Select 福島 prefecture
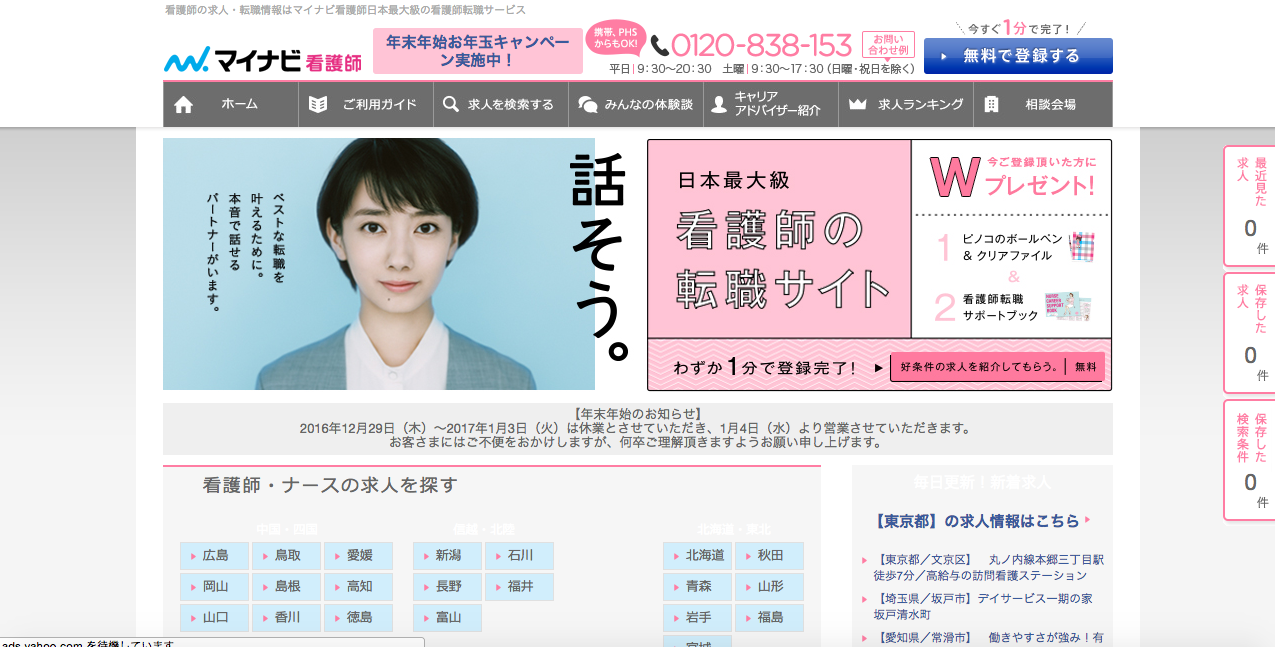Image resolution: width=1275 pixels, height=647 pixels. 770,618
